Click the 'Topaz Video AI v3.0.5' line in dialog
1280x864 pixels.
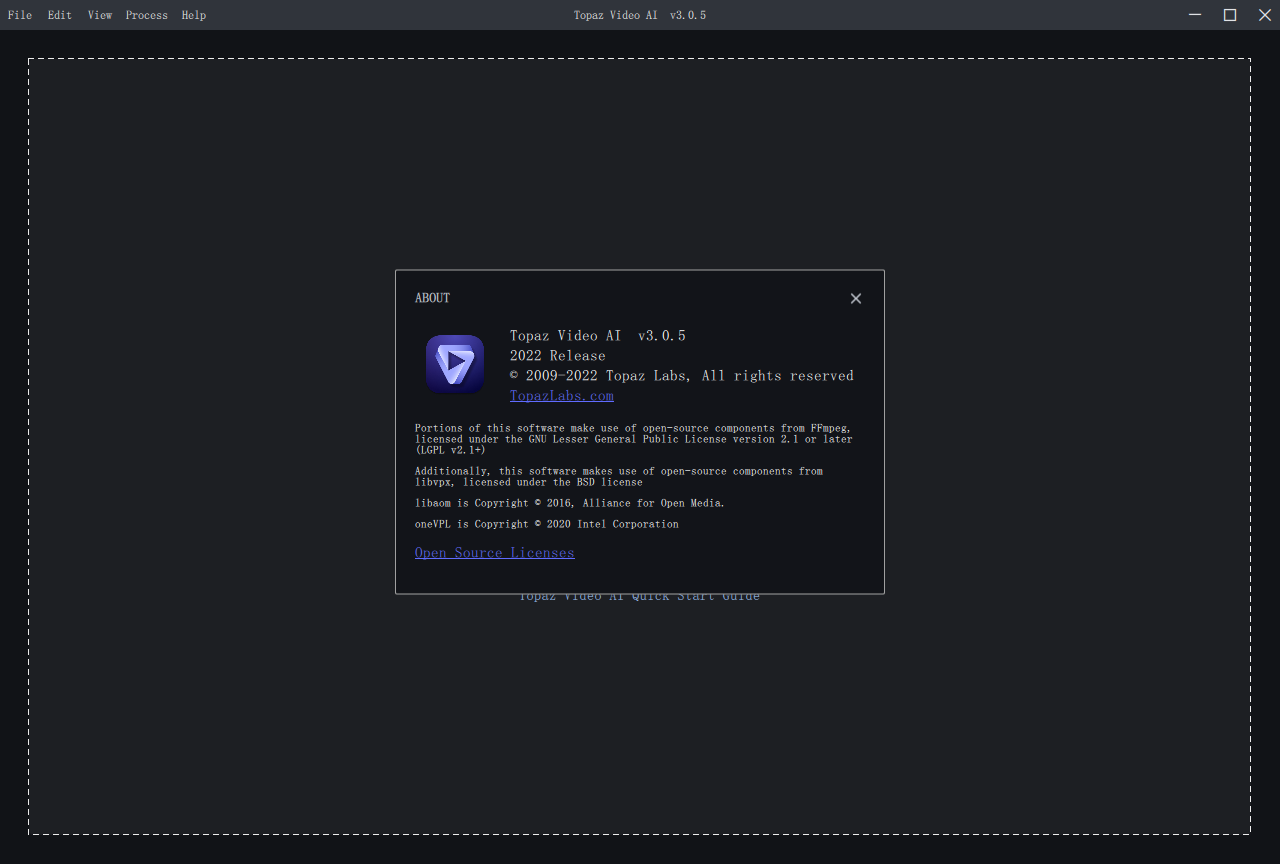click(598, 336)
